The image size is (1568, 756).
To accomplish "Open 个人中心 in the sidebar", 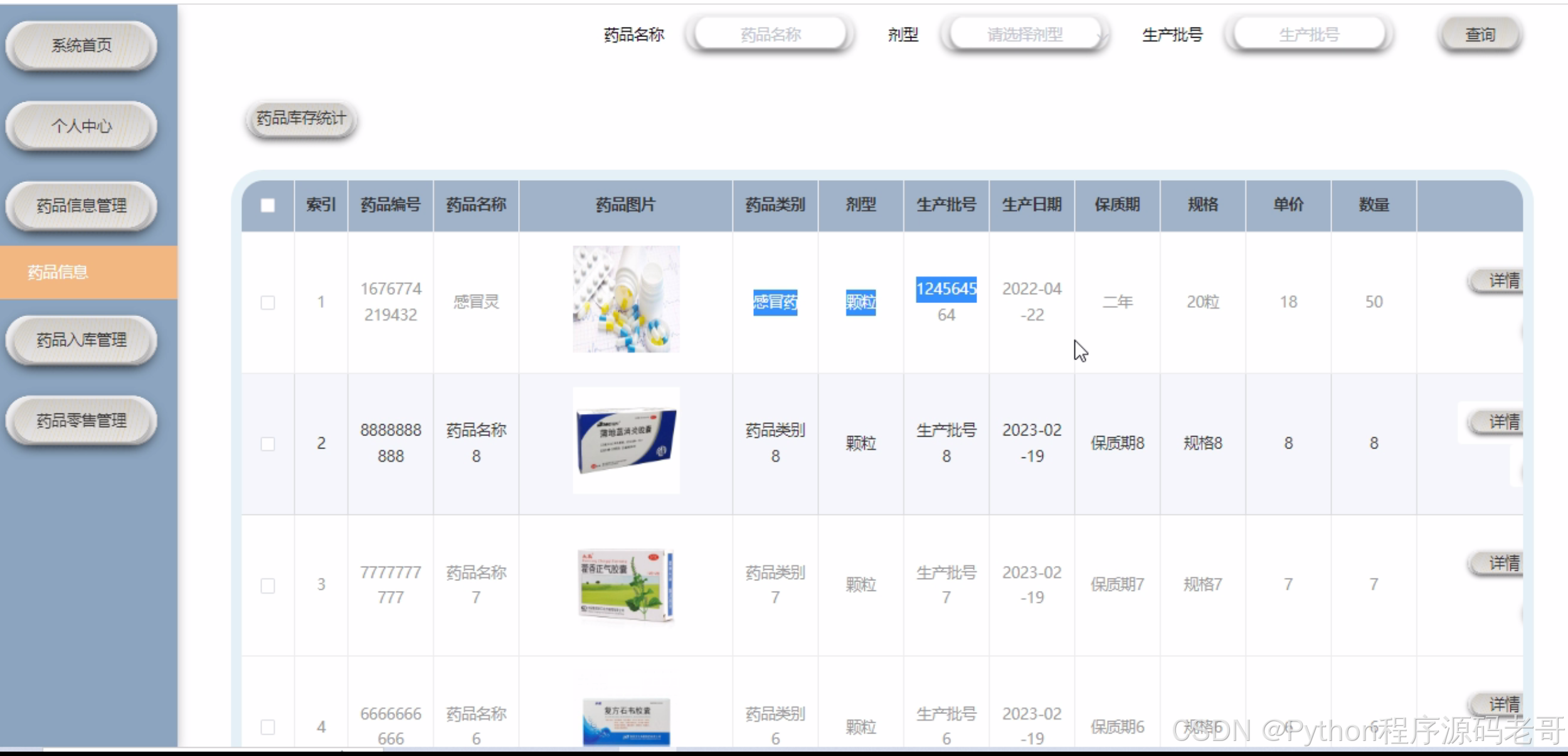I will (81, 126).
